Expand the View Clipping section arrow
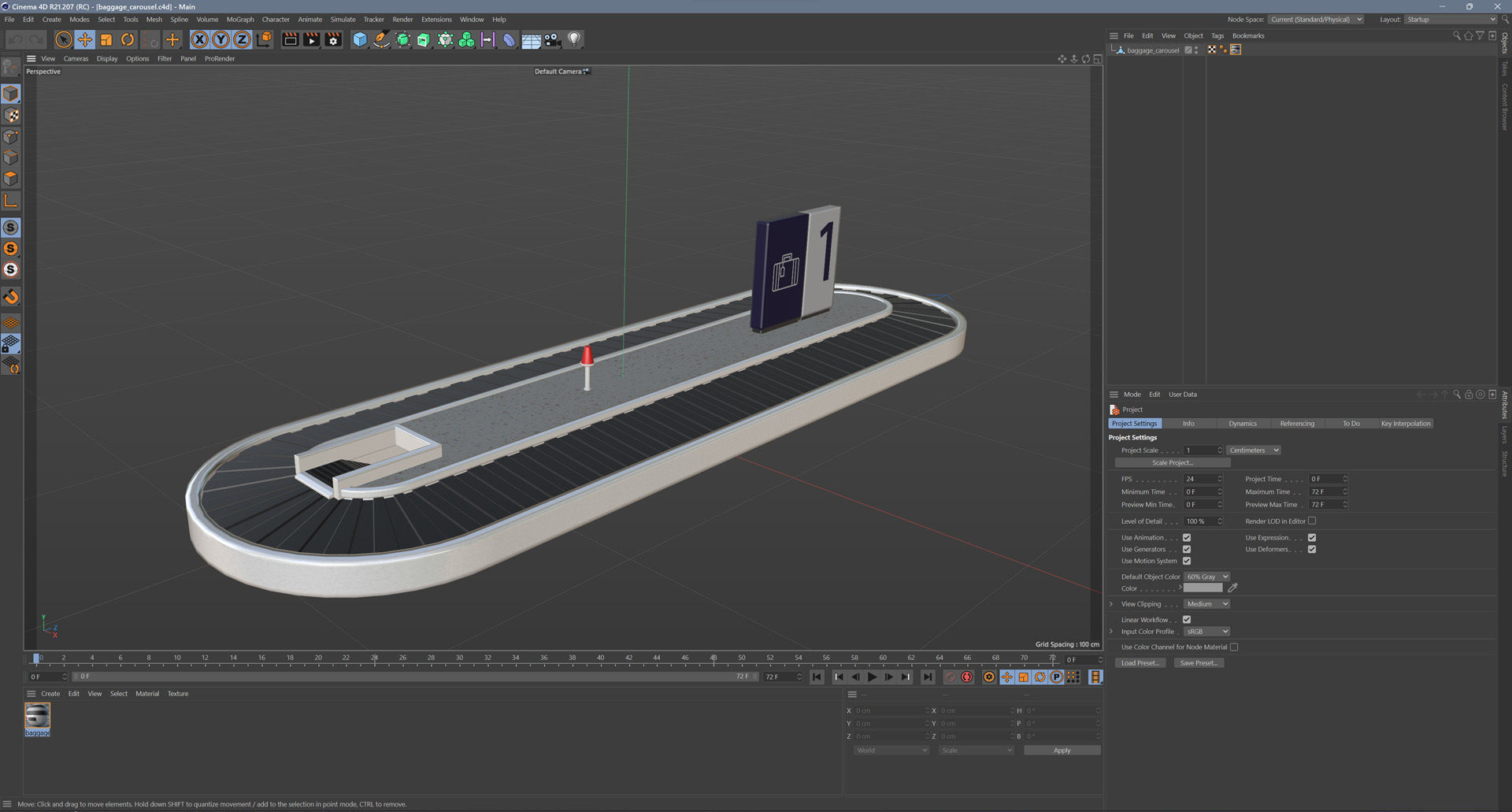 click(x=1111, y=604)
